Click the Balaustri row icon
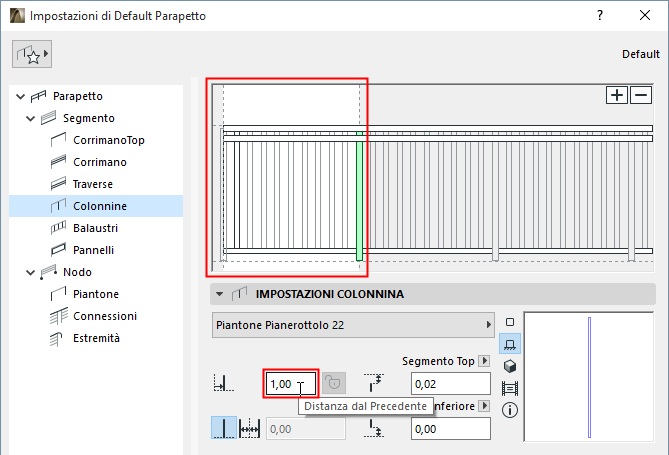669x455 pixels. pos(58,228)
